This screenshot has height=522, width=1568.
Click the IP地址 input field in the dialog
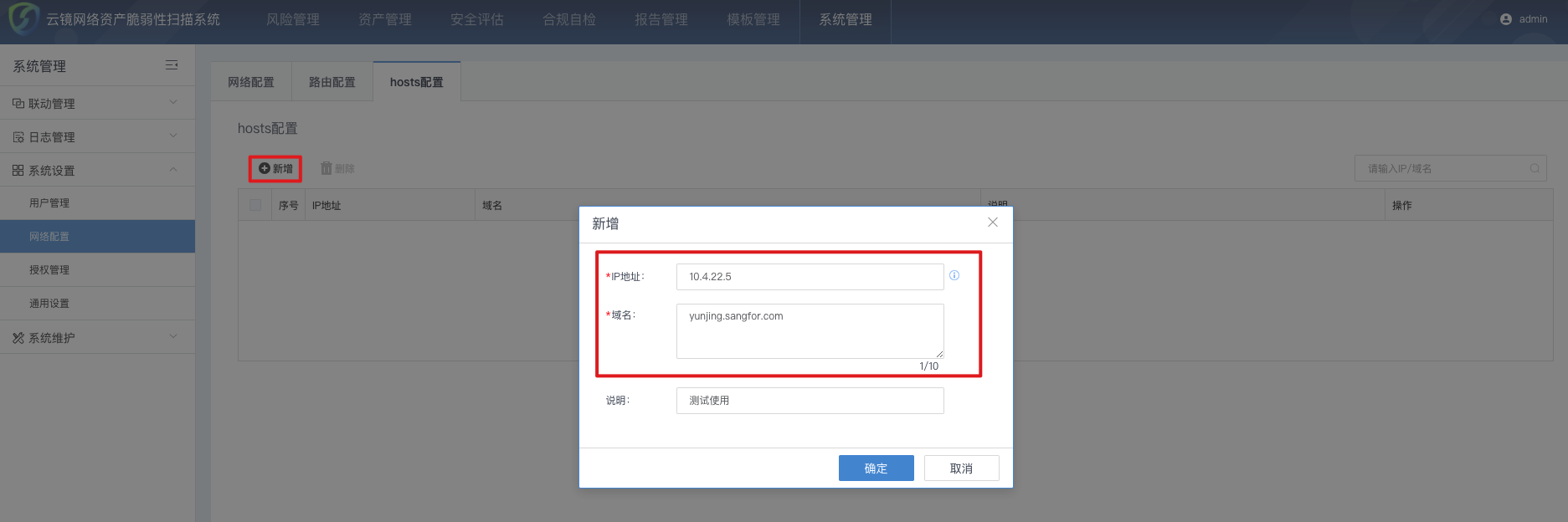point(810,277)
